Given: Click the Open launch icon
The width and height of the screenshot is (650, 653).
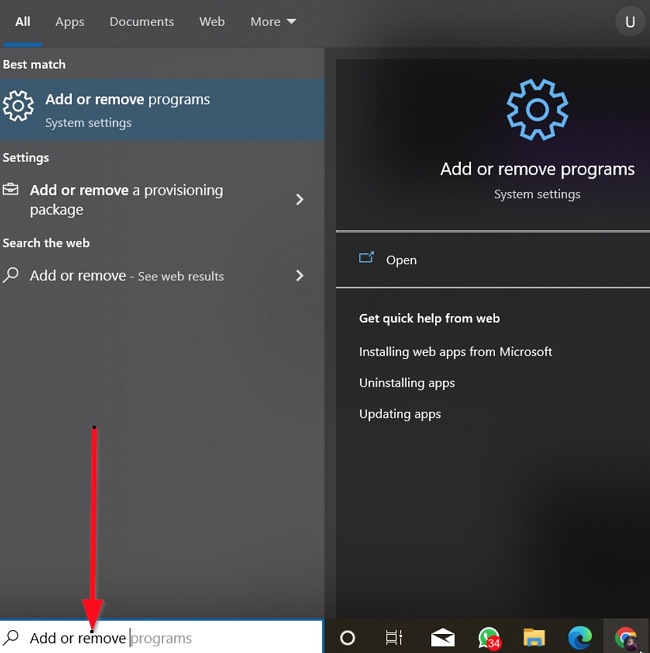Looking at the screenshot, I should [x=366, y=257].
